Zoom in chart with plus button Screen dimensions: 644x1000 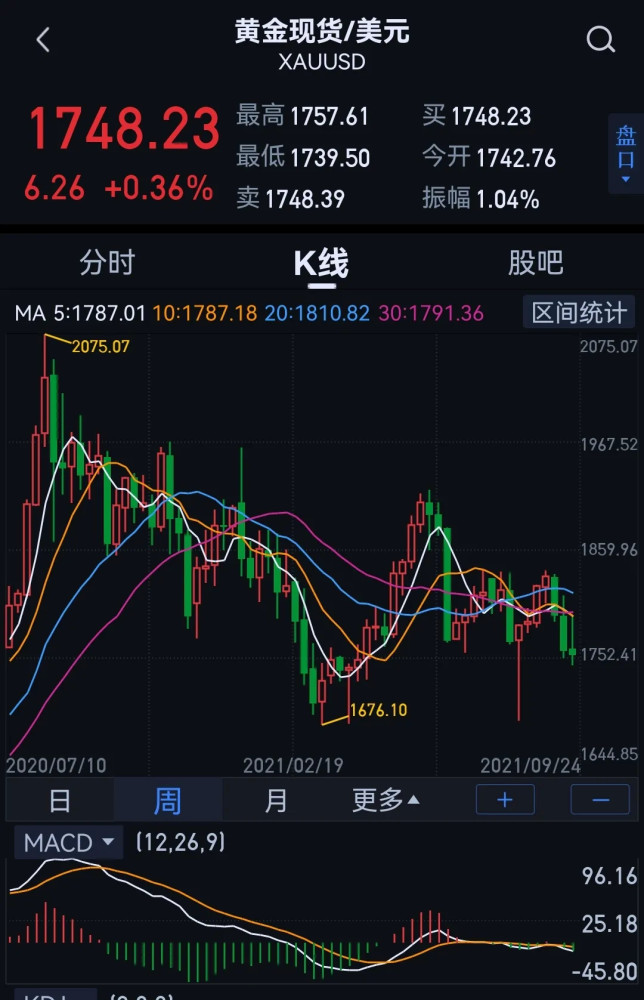point(505,799)
